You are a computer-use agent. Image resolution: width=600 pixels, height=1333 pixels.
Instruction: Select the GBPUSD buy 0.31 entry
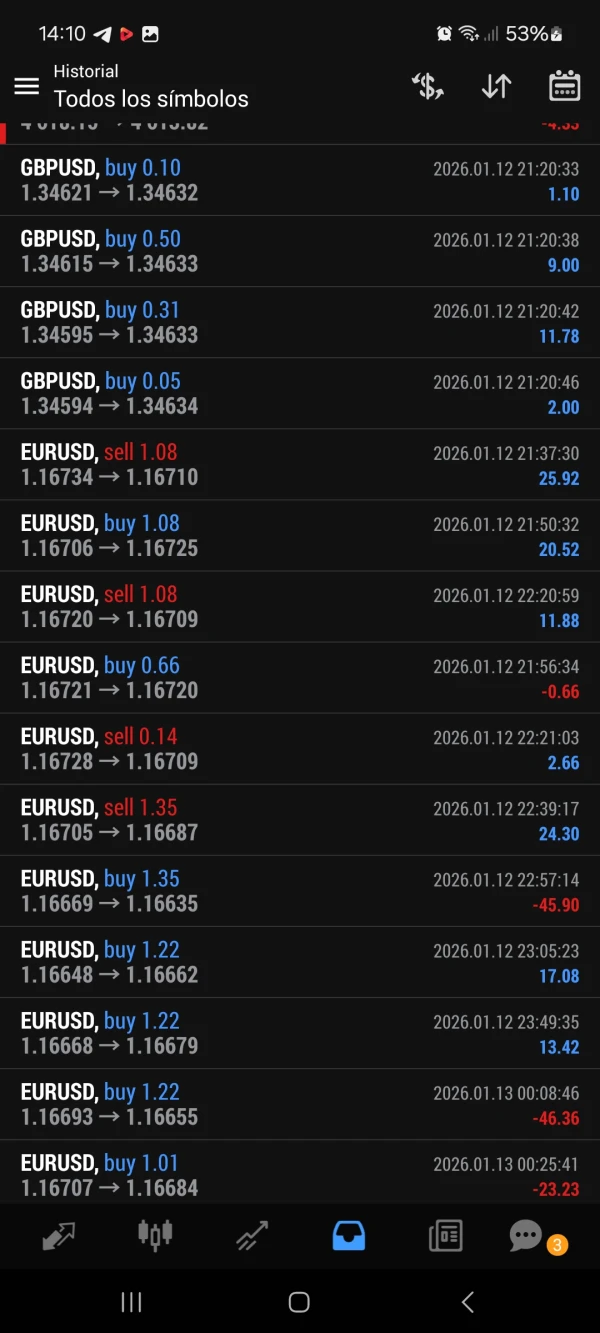coord(300,322)
